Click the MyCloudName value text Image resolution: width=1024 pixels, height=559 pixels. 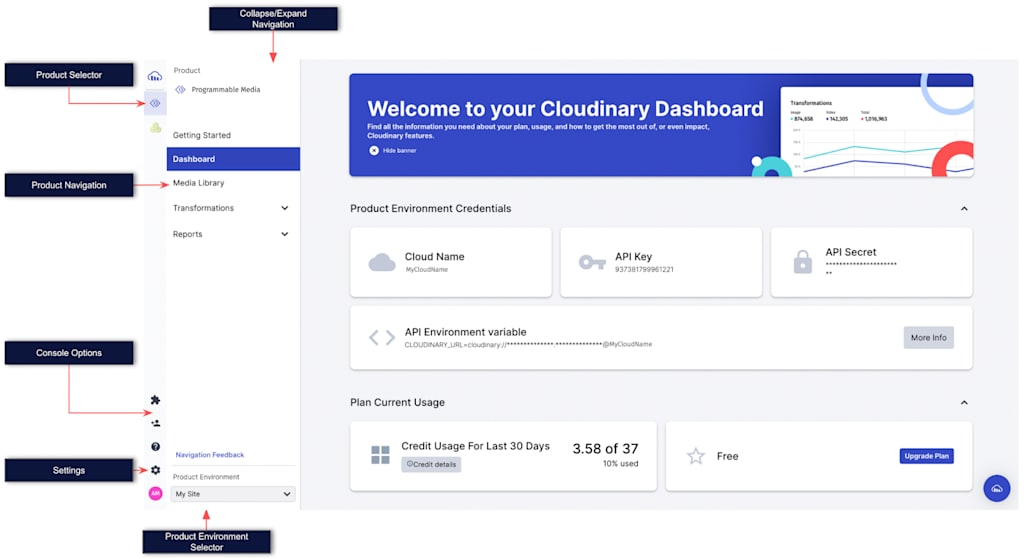pyautogui.click(x=426, y=269)
